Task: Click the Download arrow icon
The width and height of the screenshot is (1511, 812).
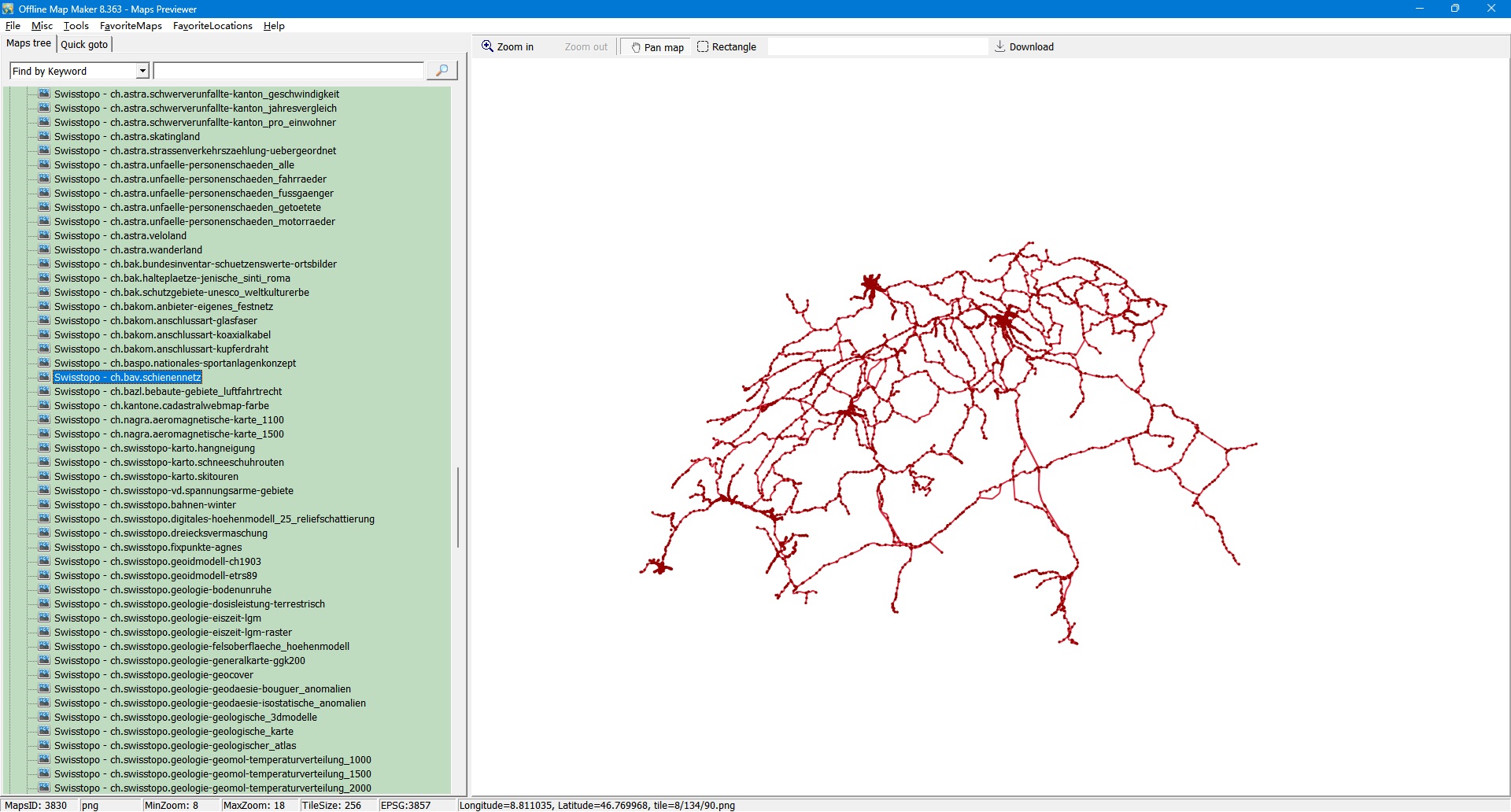Action: [x=999, y=46]
